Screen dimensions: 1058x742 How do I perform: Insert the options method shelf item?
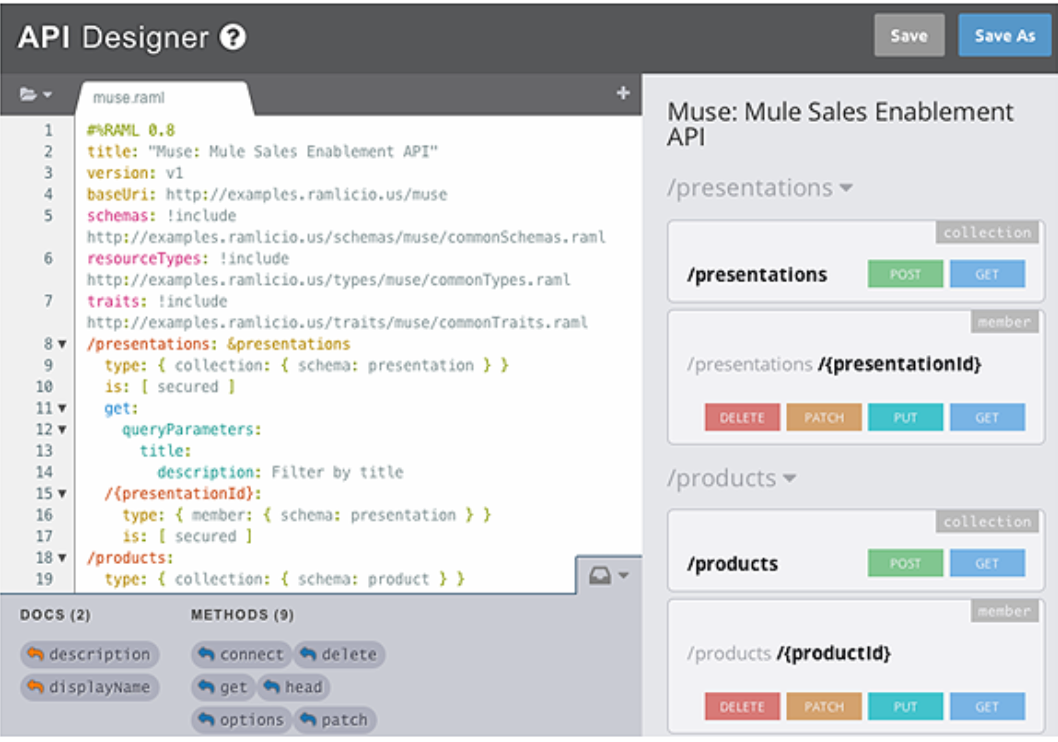242,720
